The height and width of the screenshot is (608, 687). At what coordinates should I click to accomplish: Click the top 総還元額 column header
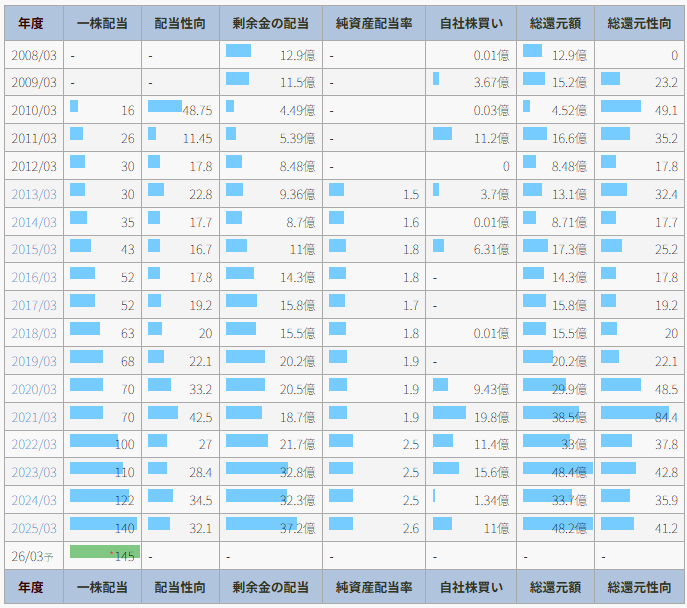tap(556, 24)
